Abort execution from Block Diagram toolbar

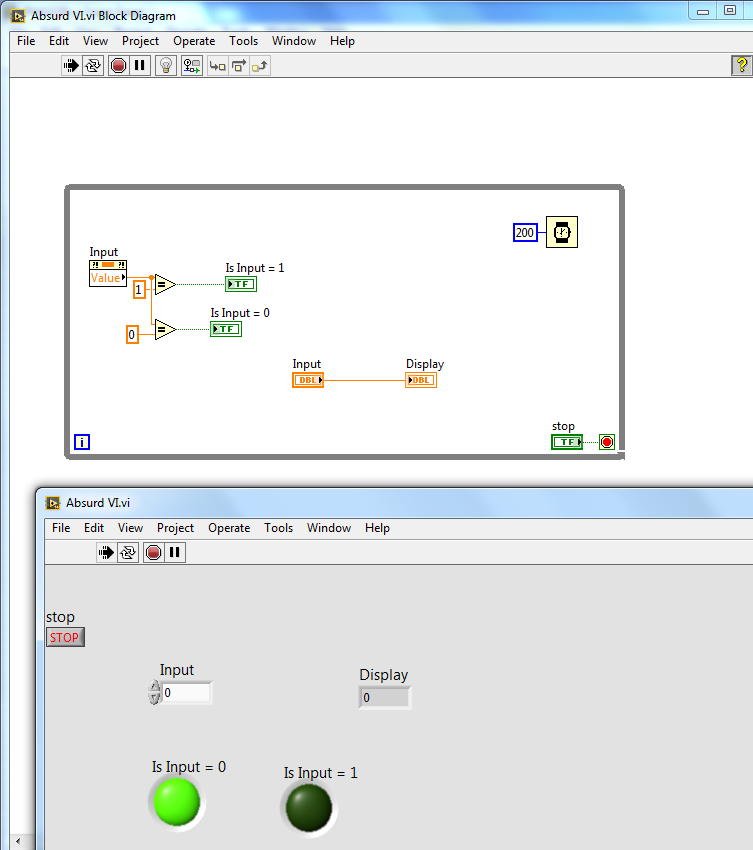point(118,66)
